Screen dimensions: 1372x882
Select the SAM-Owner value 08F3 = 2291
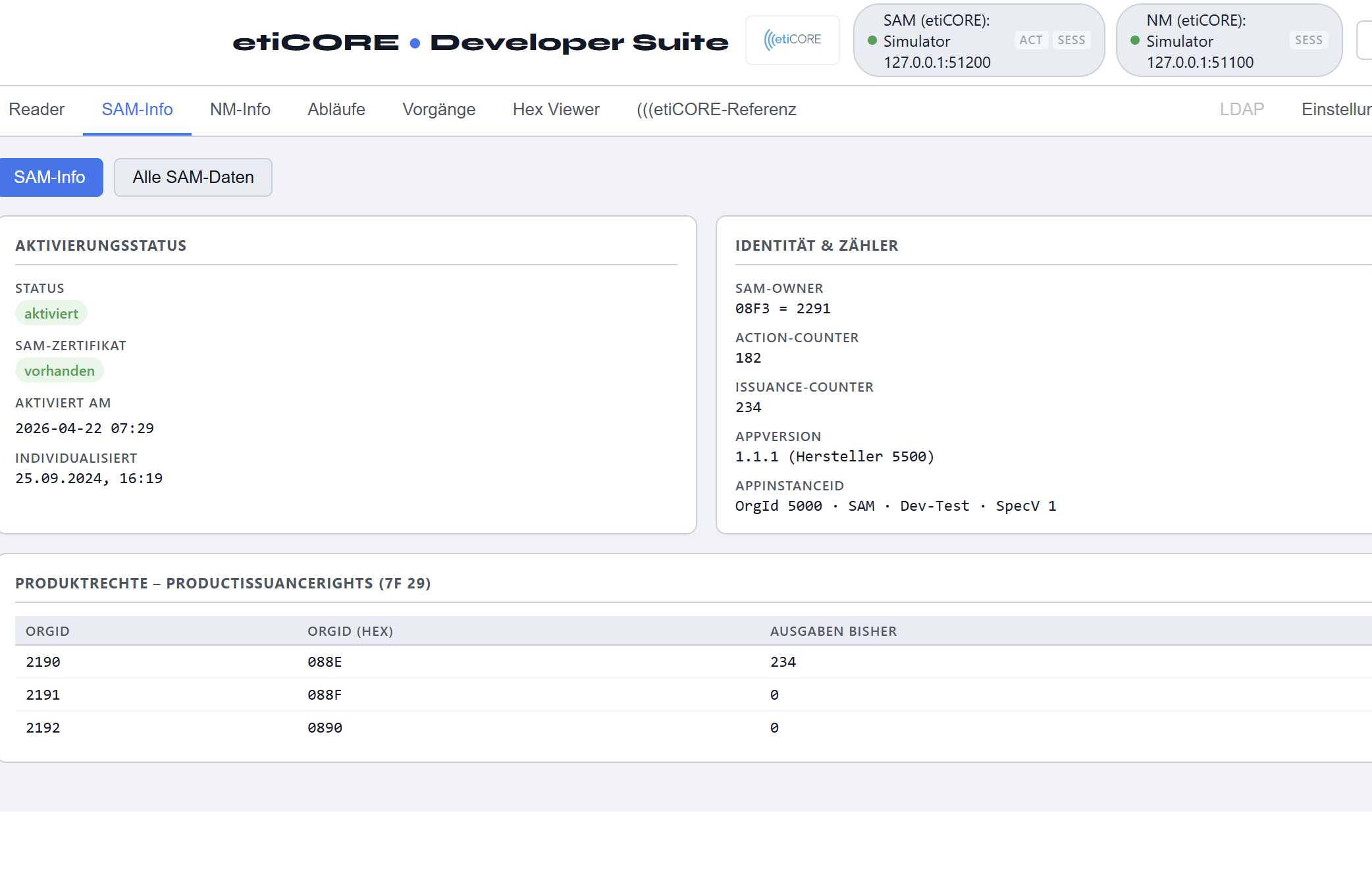click(783, 309)
